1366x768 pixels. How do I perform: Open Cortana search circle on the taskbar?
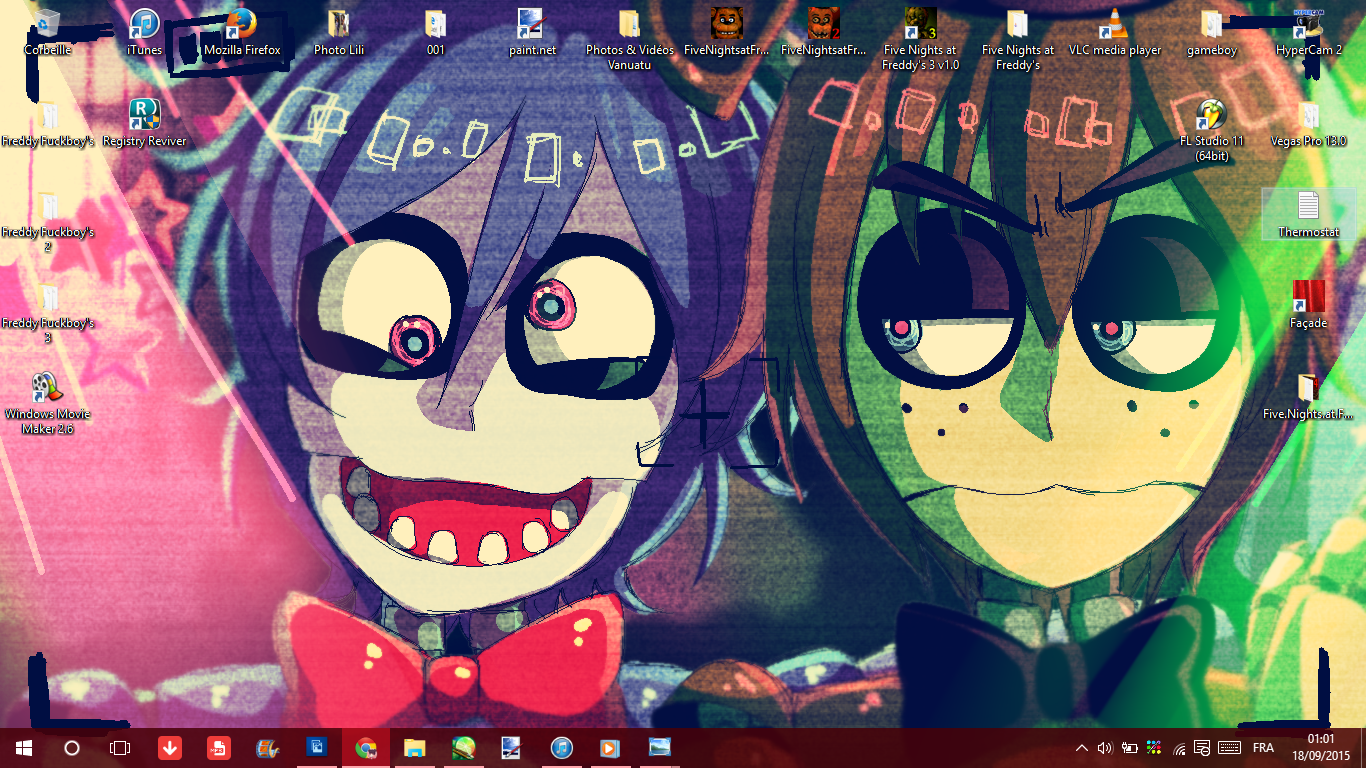(71, 748)
